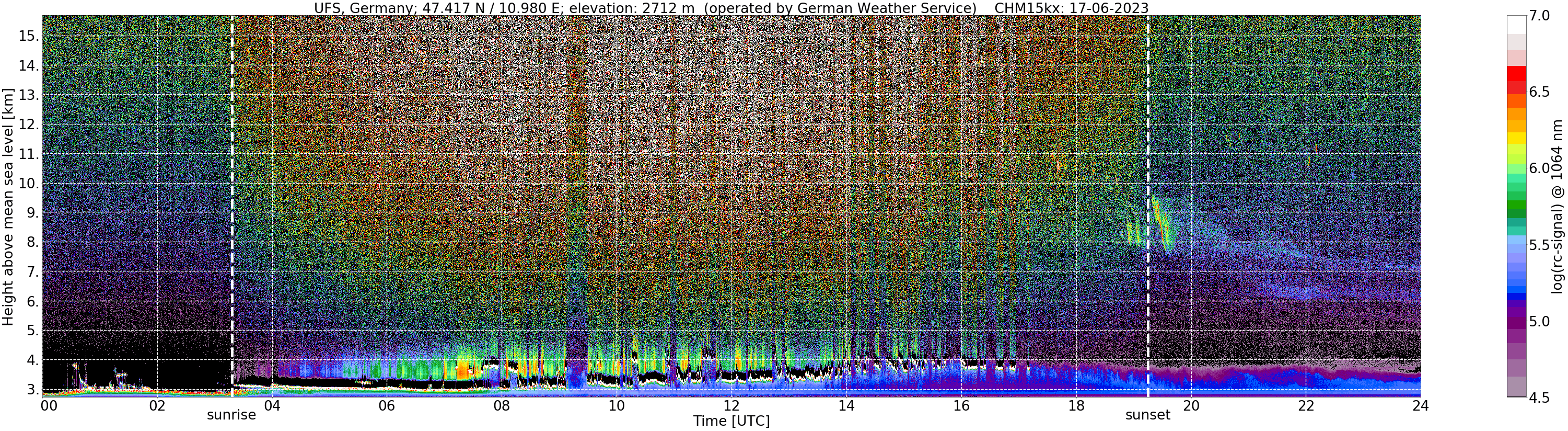Click the '11.' tick on the height axis
This screenshot has height=431, width=1568.
pyautogui.click(x=29, y=155)
